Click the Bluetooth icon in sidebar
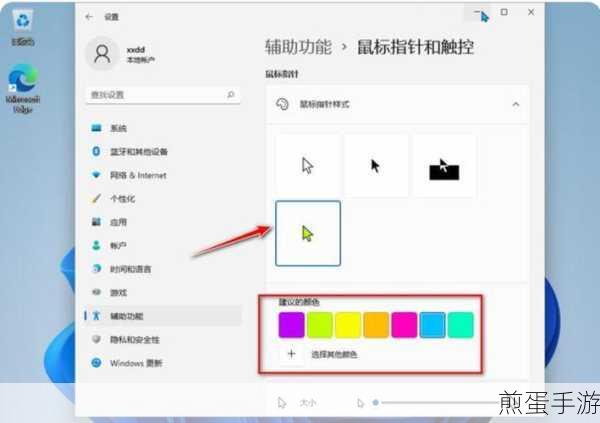This screenshot has height=423, width=600. tap(96, 151)
